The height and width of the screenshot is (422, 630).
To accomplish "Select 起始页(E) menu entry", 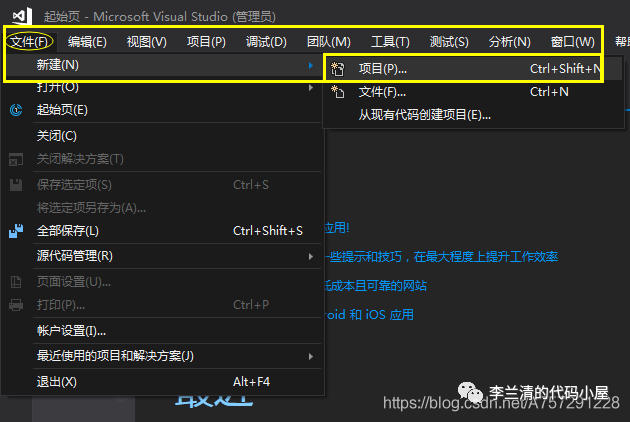I will pyautogui.click(x=163, y=110).
